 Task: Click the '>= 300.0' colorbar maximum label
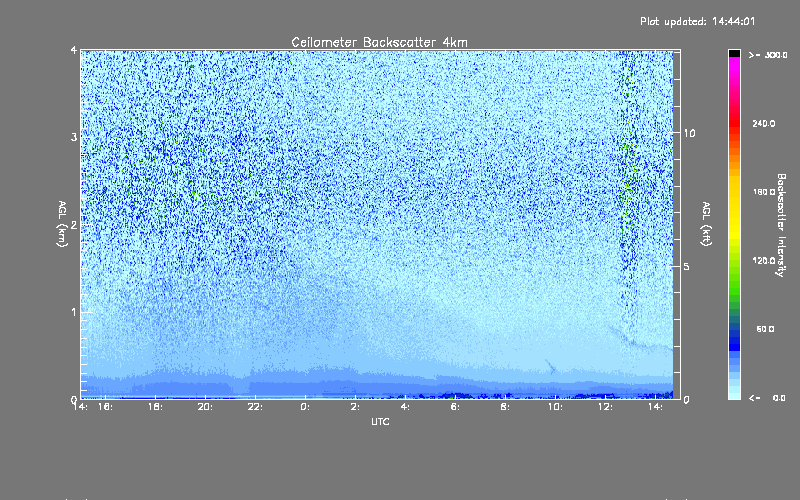(768, 55)
